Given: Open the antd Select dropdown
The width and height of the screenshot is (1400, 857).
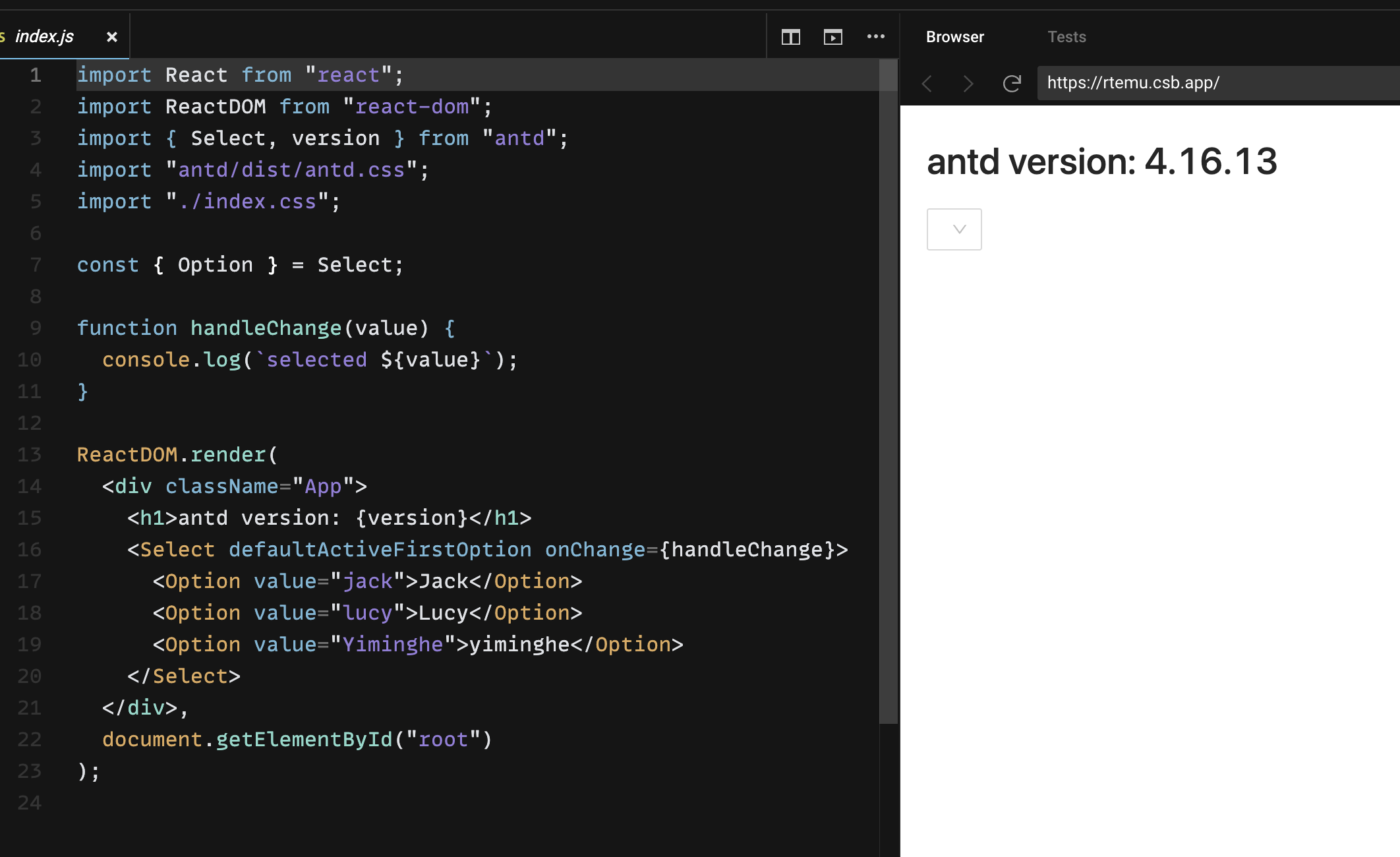Looking at the screenshot, I should [x=954, y=229].
